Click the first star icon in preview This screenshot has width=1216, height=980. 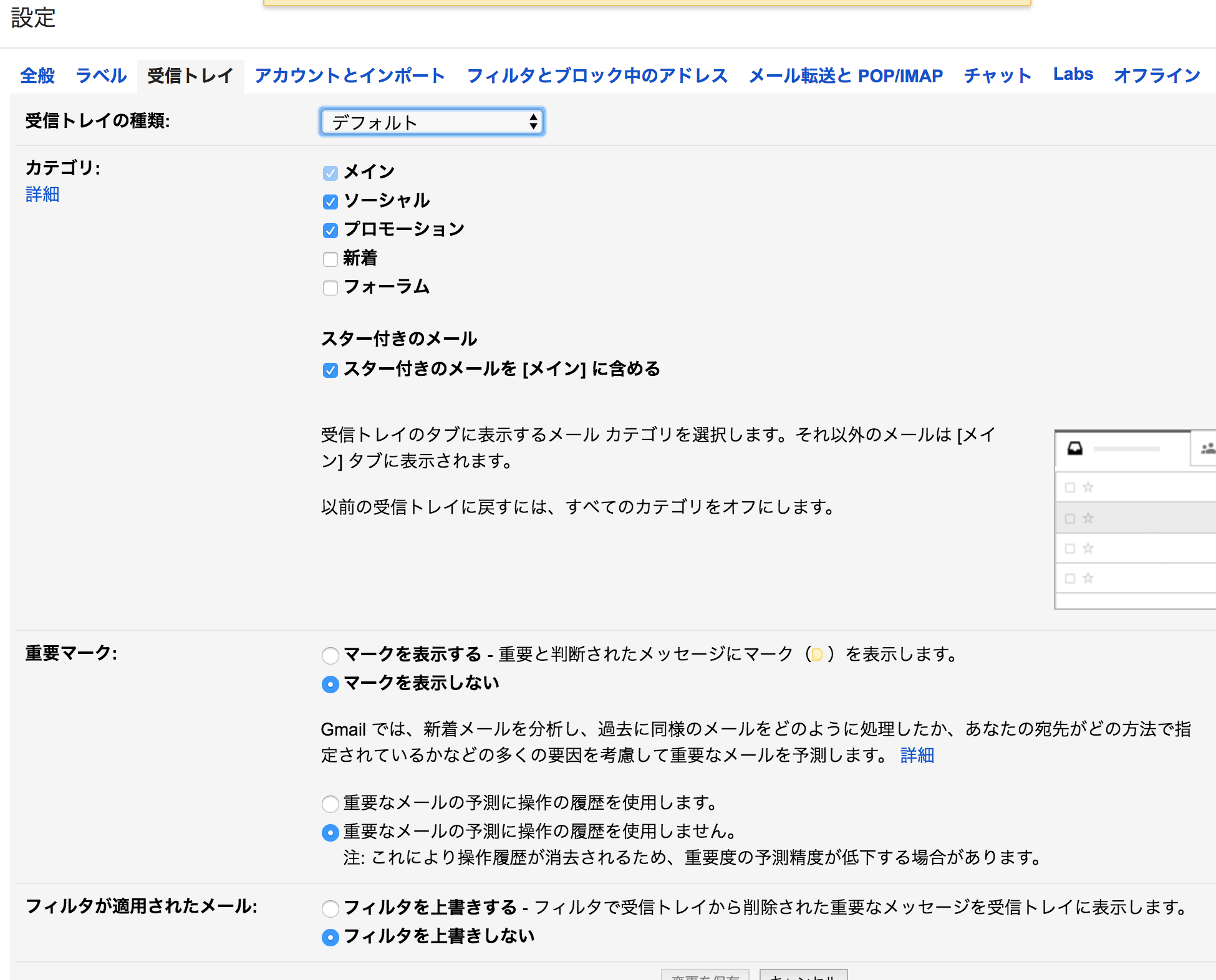[x=1088, y=488]
